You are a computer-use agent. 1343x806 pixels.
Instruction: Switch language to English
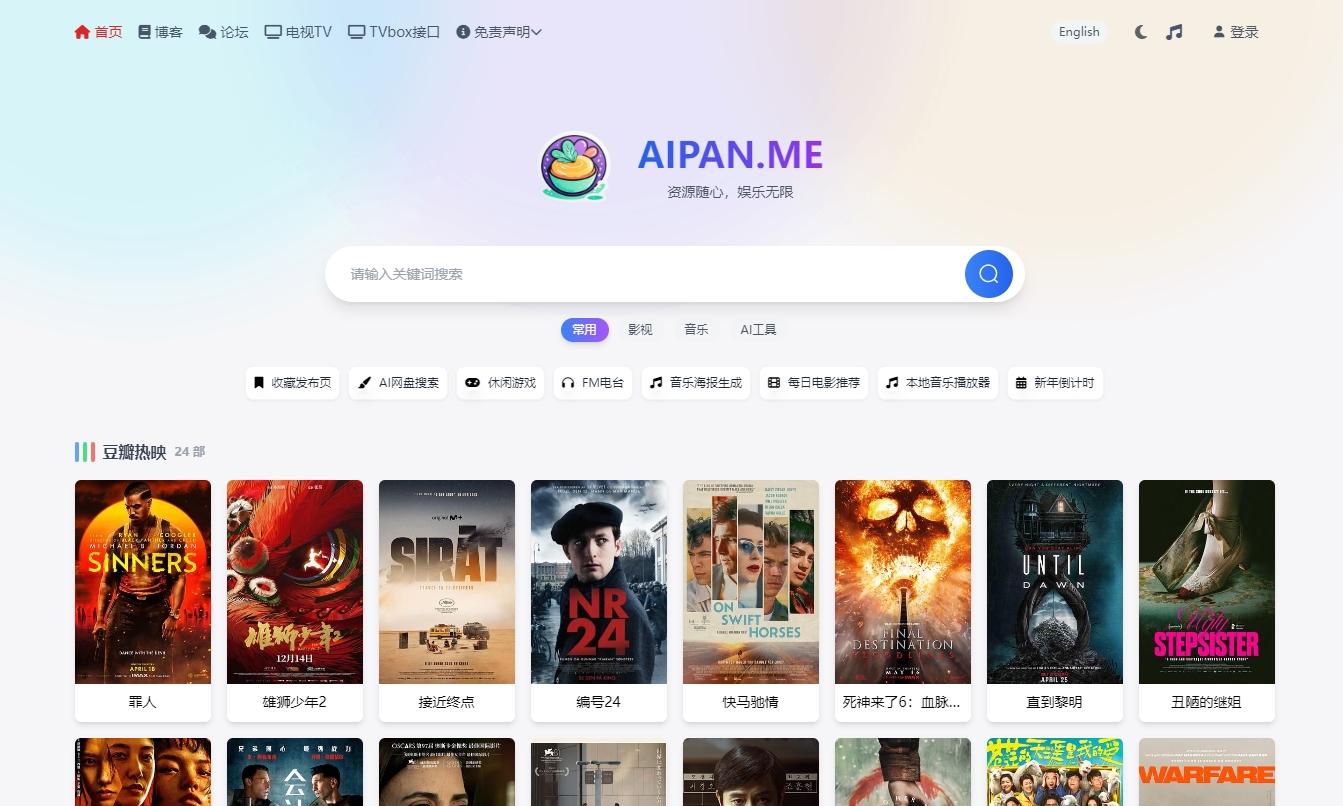(1079, 32)
